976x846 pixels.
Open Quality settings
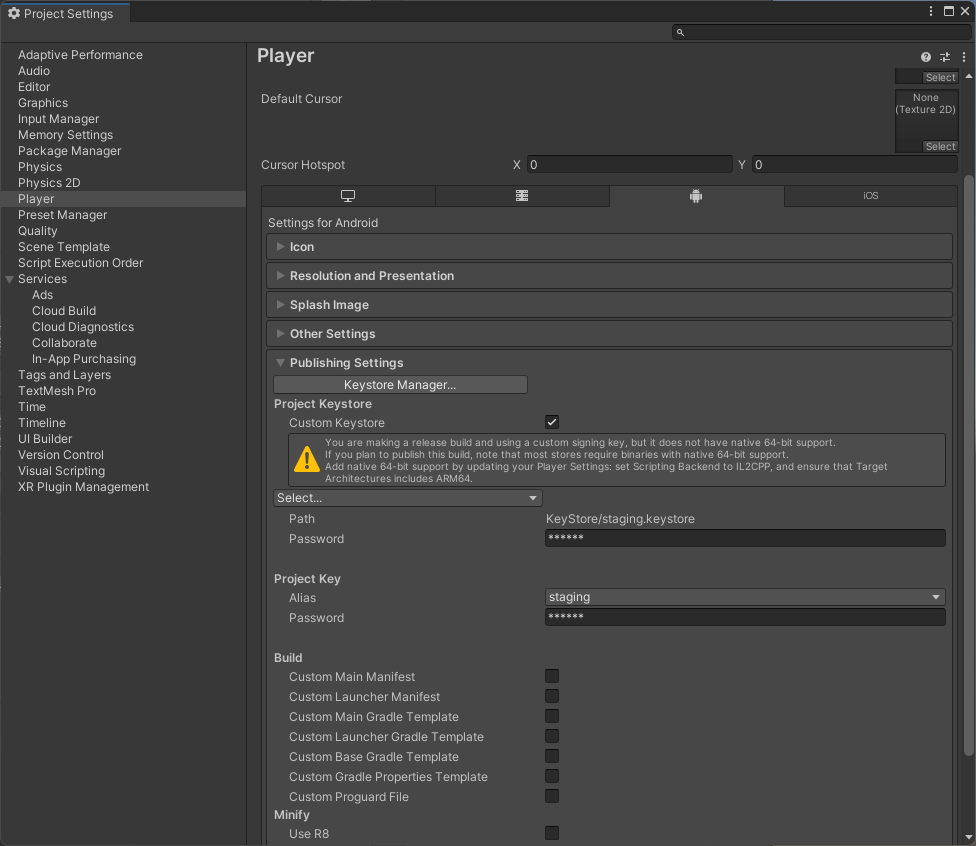tap(37, 231)
